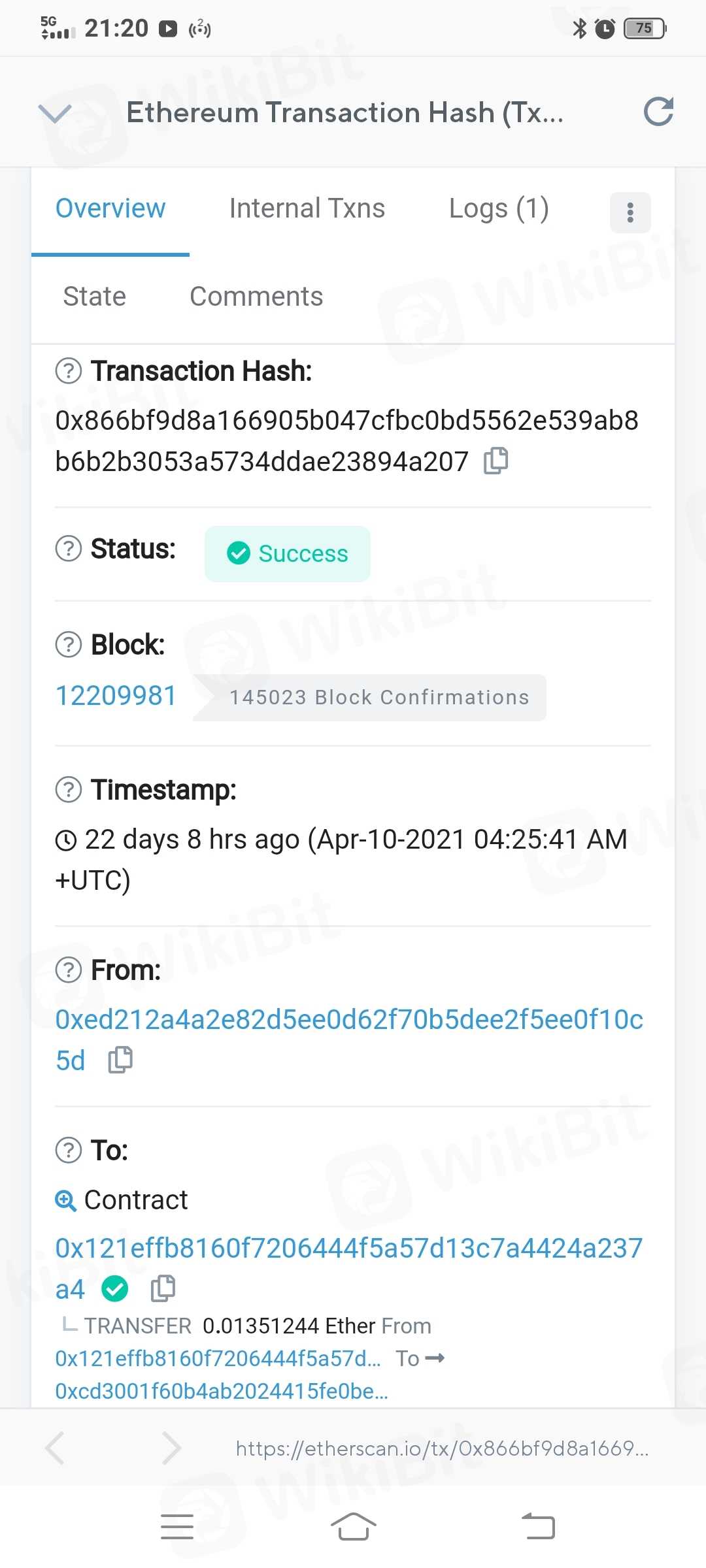Open block 12209981 link

(x=116, y=696)
